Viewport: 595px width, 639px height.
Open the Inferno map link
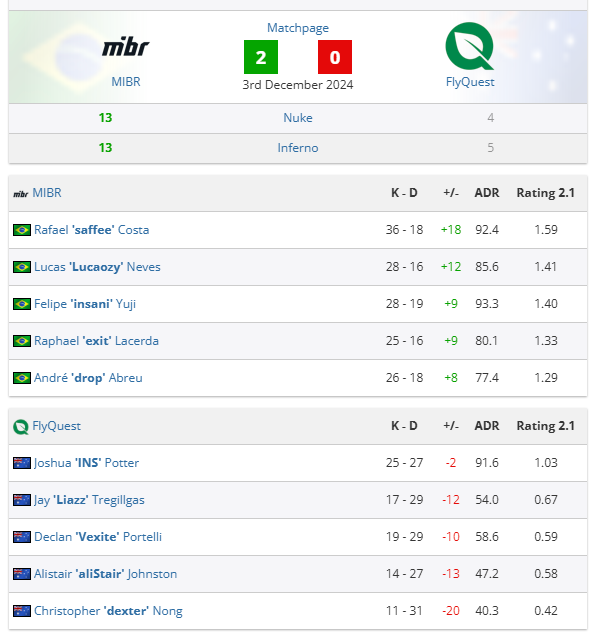298,148
